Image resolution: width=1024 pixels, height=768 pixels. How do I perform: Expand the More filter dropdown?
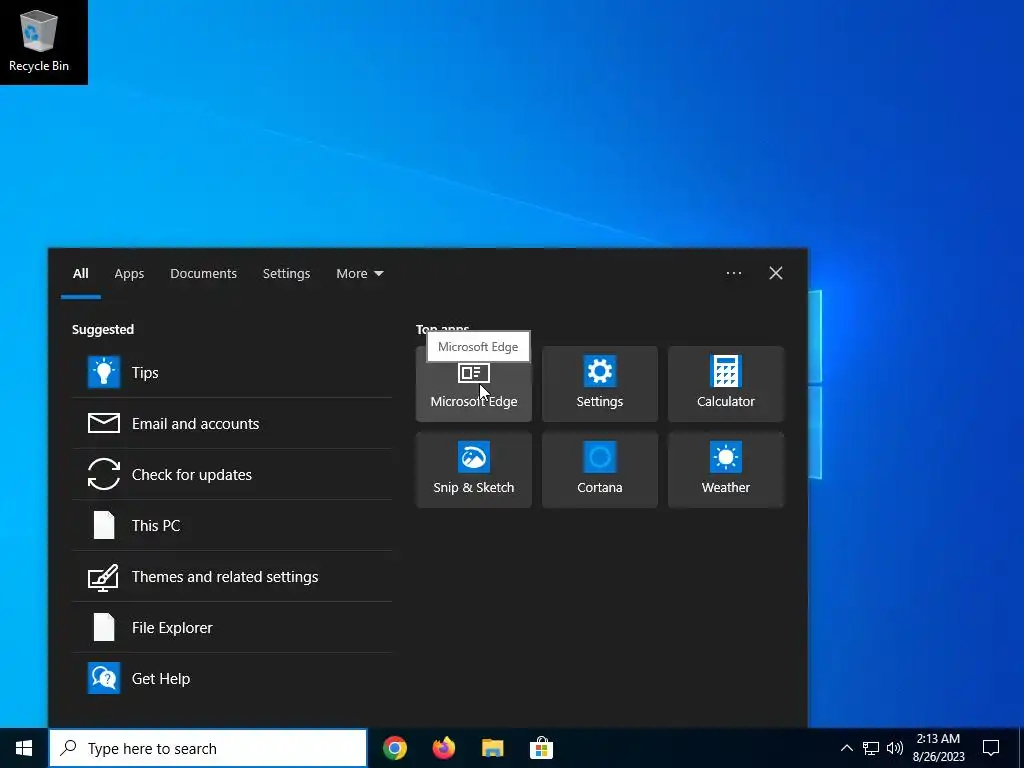click(360, 274)
